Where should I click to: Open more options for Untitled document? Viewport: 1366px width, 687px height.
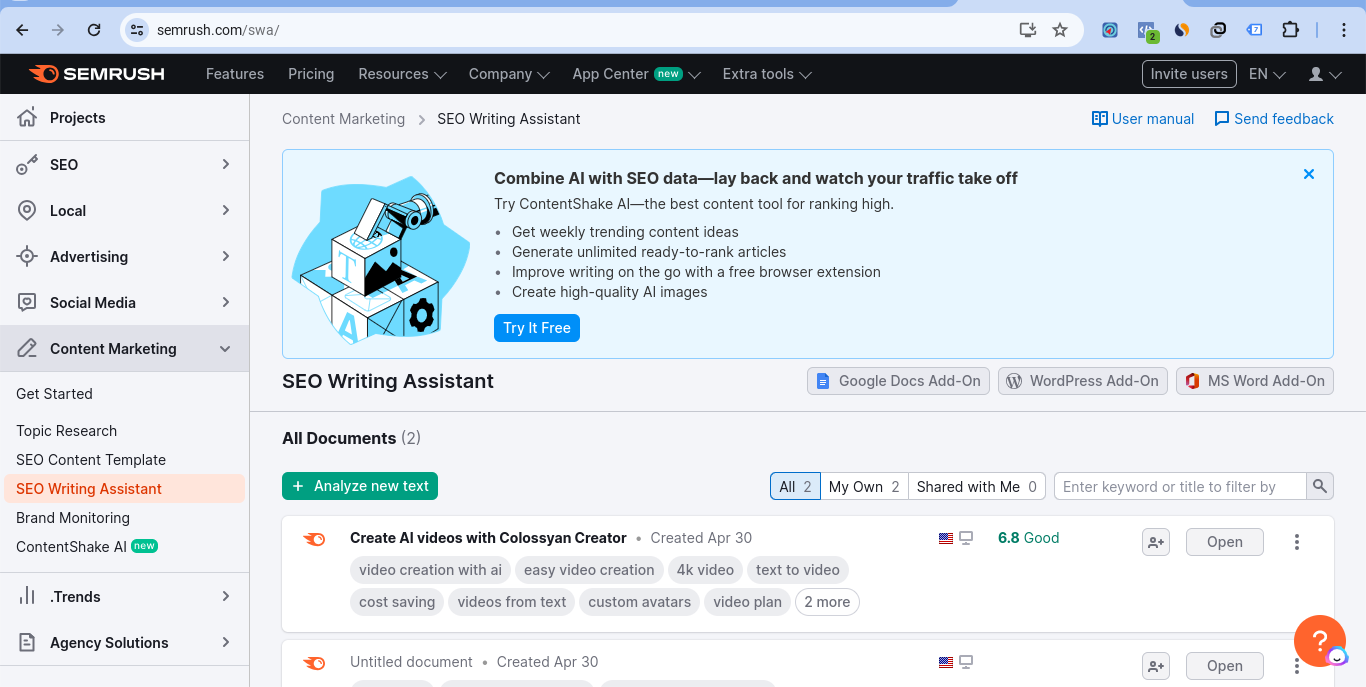1297,666
